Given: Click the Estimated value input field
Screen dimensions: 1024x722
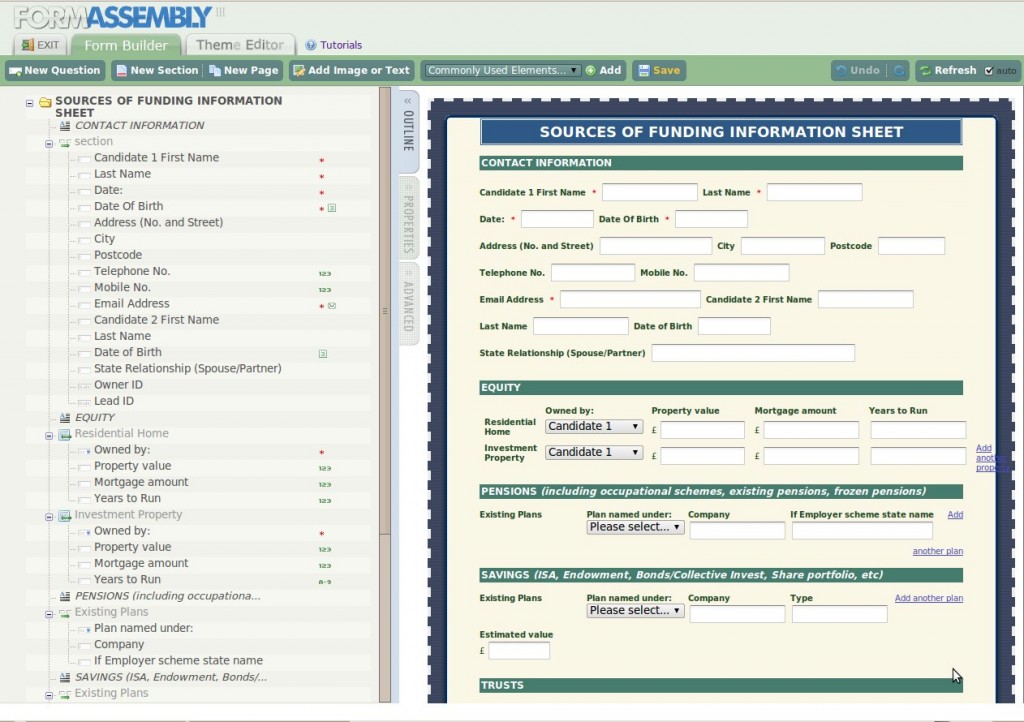Looking at the screenshot, I should click(x=519, y=650).
